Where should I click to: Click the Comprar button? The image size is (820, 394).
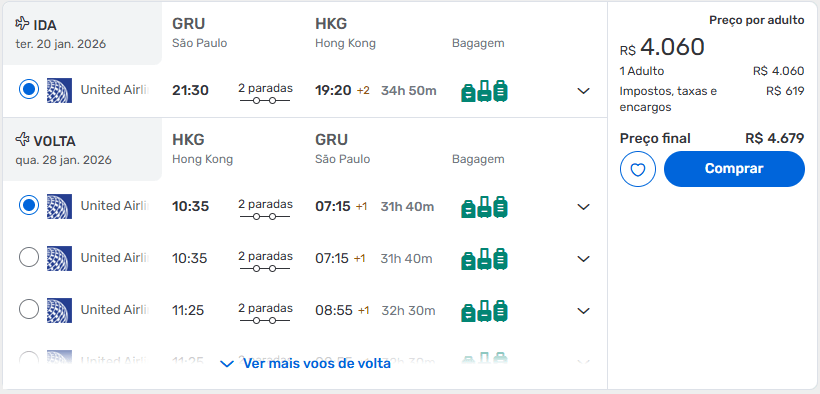click(x=734, y=169)
